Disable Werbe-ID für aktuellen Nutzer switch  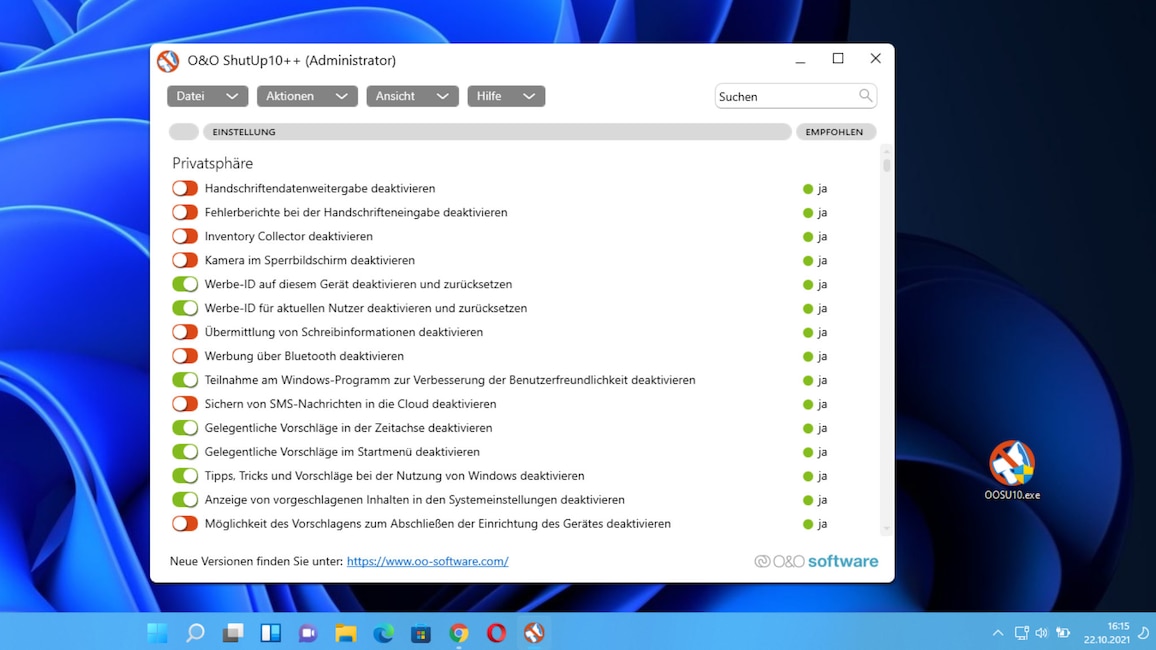185,308
